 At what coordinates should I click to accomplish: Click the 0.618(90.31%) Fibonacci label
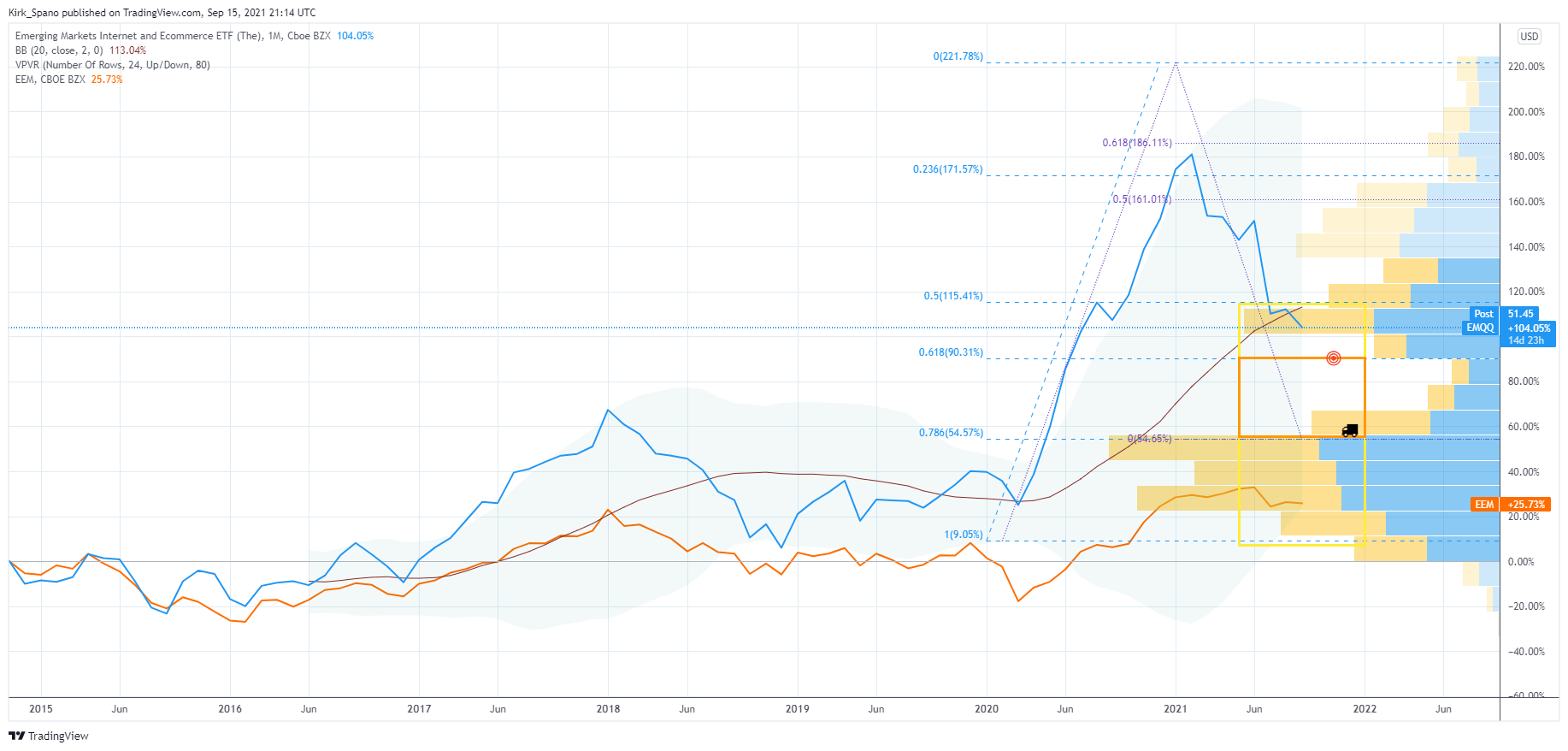click(x=951, y=352)
